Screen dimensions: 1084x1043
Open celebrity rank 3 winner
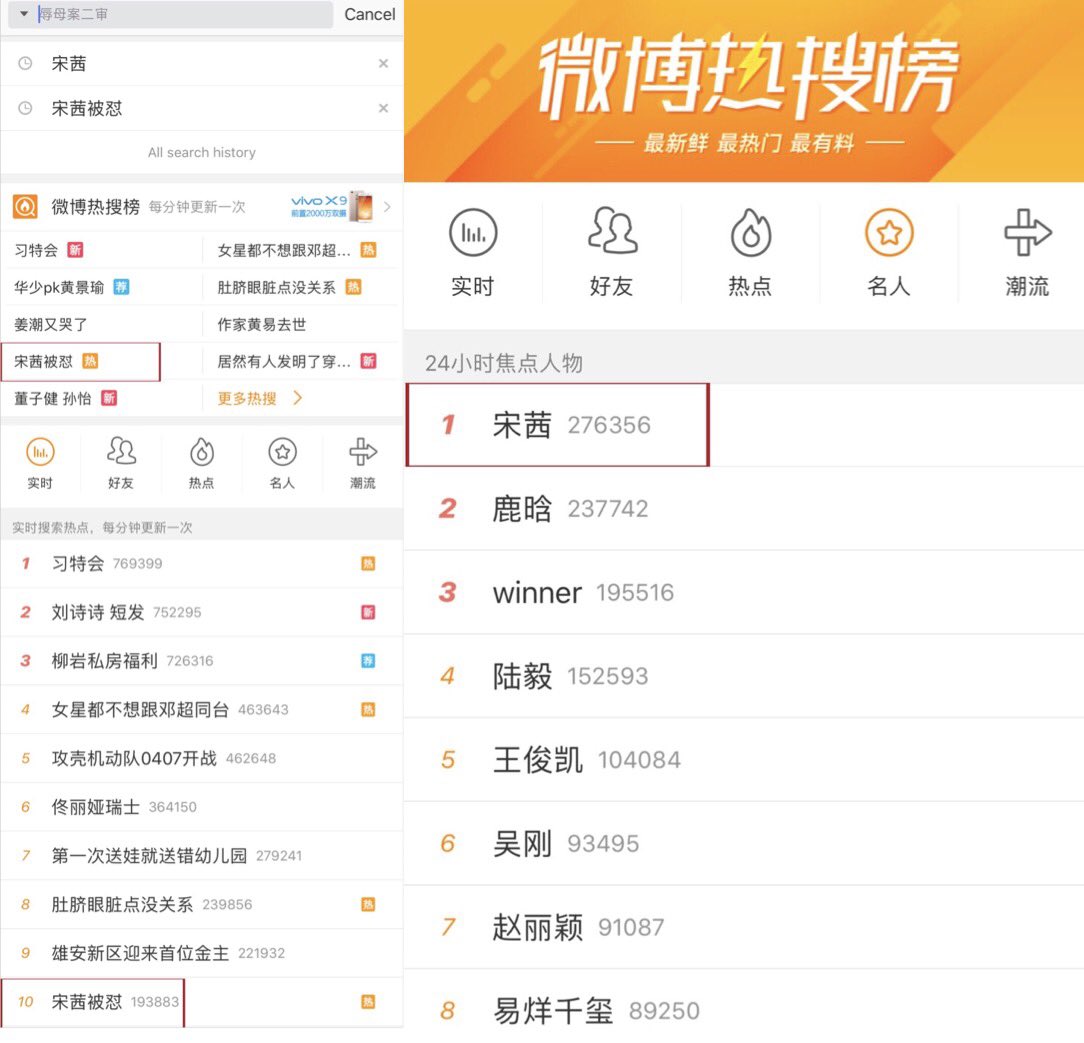(x=744, y=592)
